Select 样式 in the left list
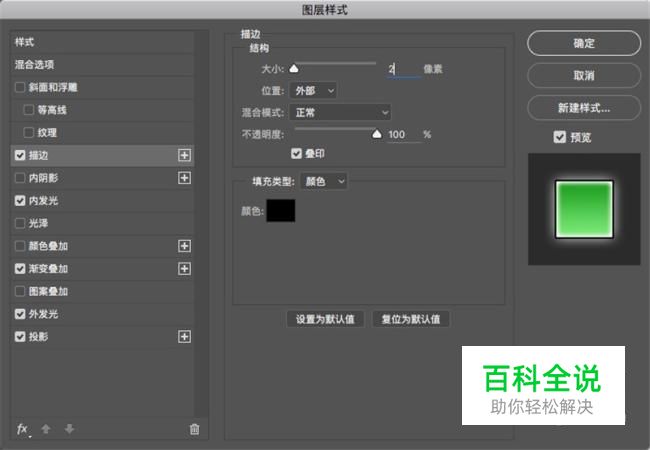This screenshot has height=450, width=650. 102,42
